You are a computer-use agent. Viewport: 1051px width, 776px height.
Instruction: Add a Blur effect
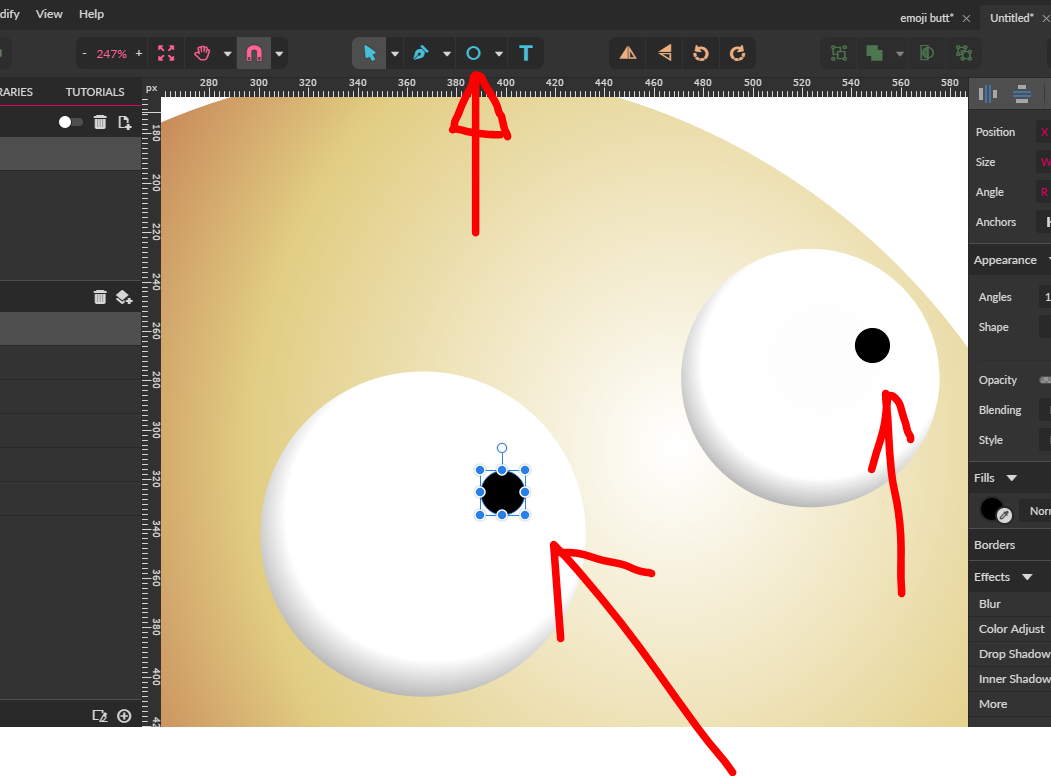point(989,604)
